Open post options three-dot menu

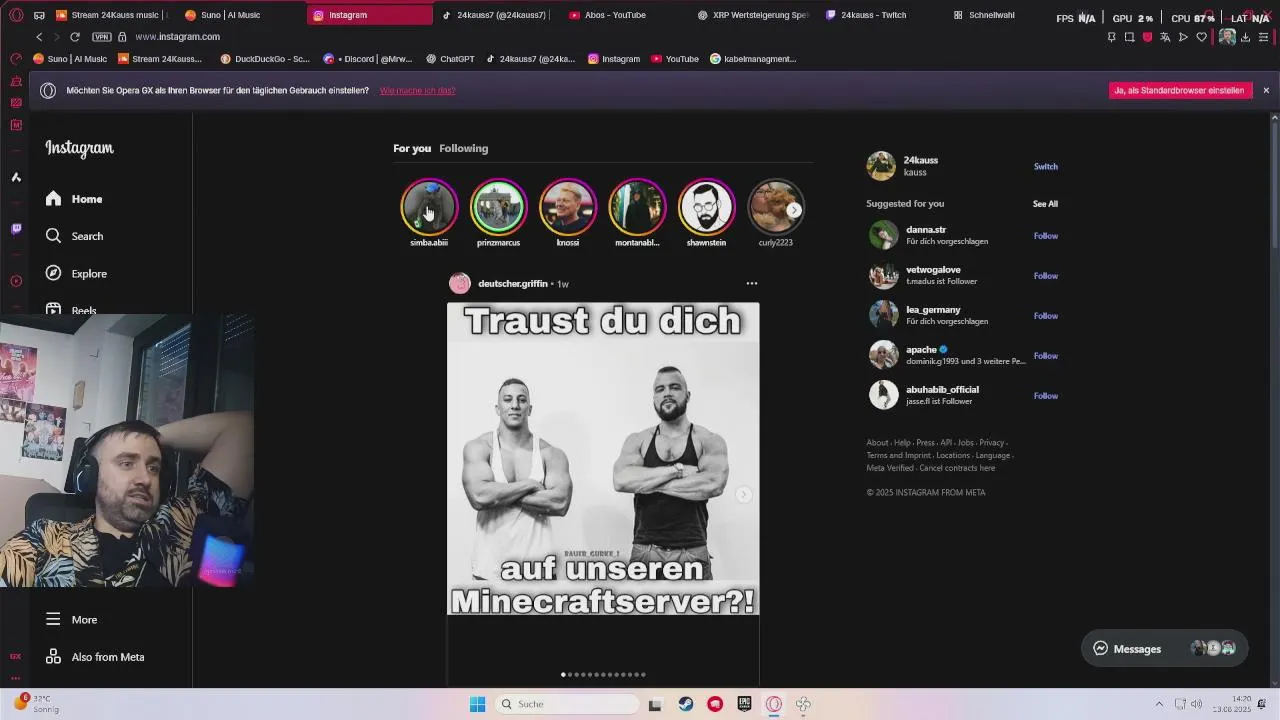[x=752, y=284]
